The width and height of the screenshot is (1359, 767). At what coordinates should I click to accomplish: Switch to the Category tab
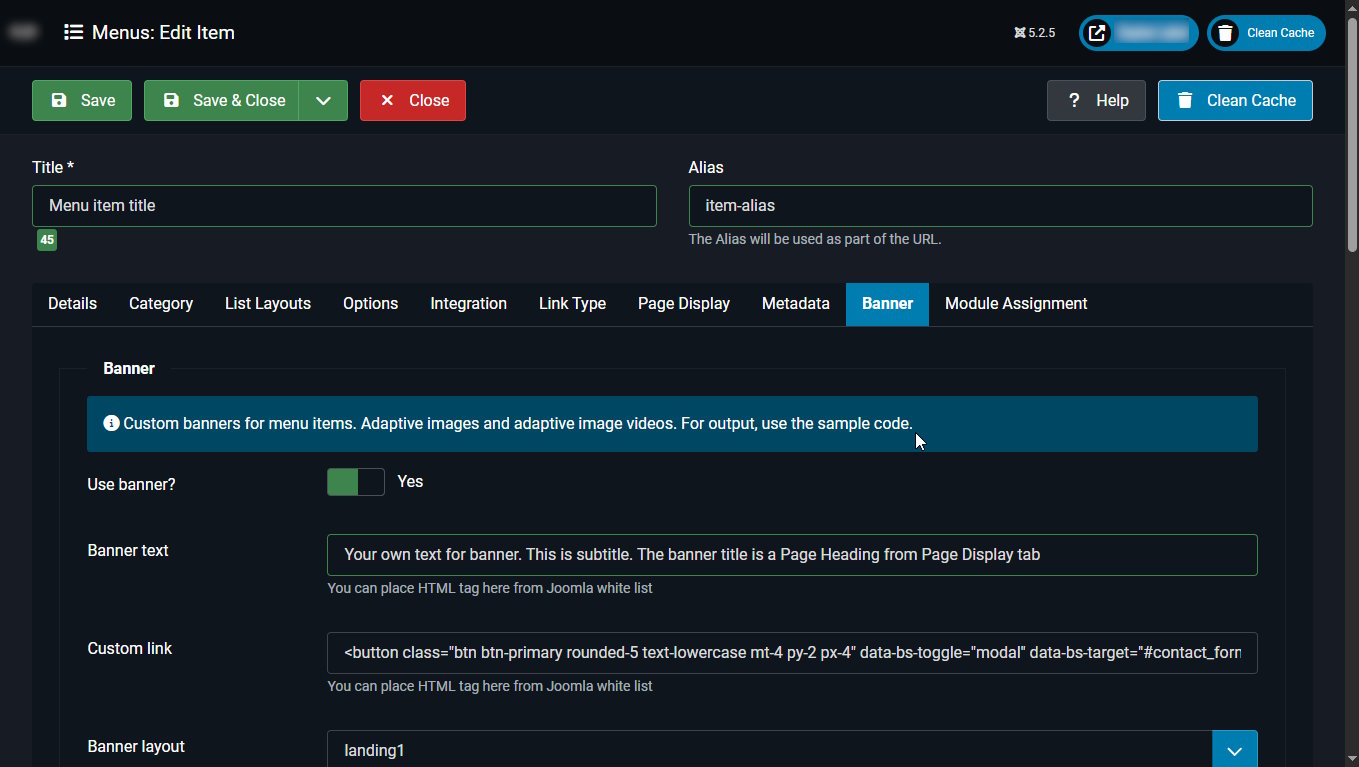click(161, 304)
